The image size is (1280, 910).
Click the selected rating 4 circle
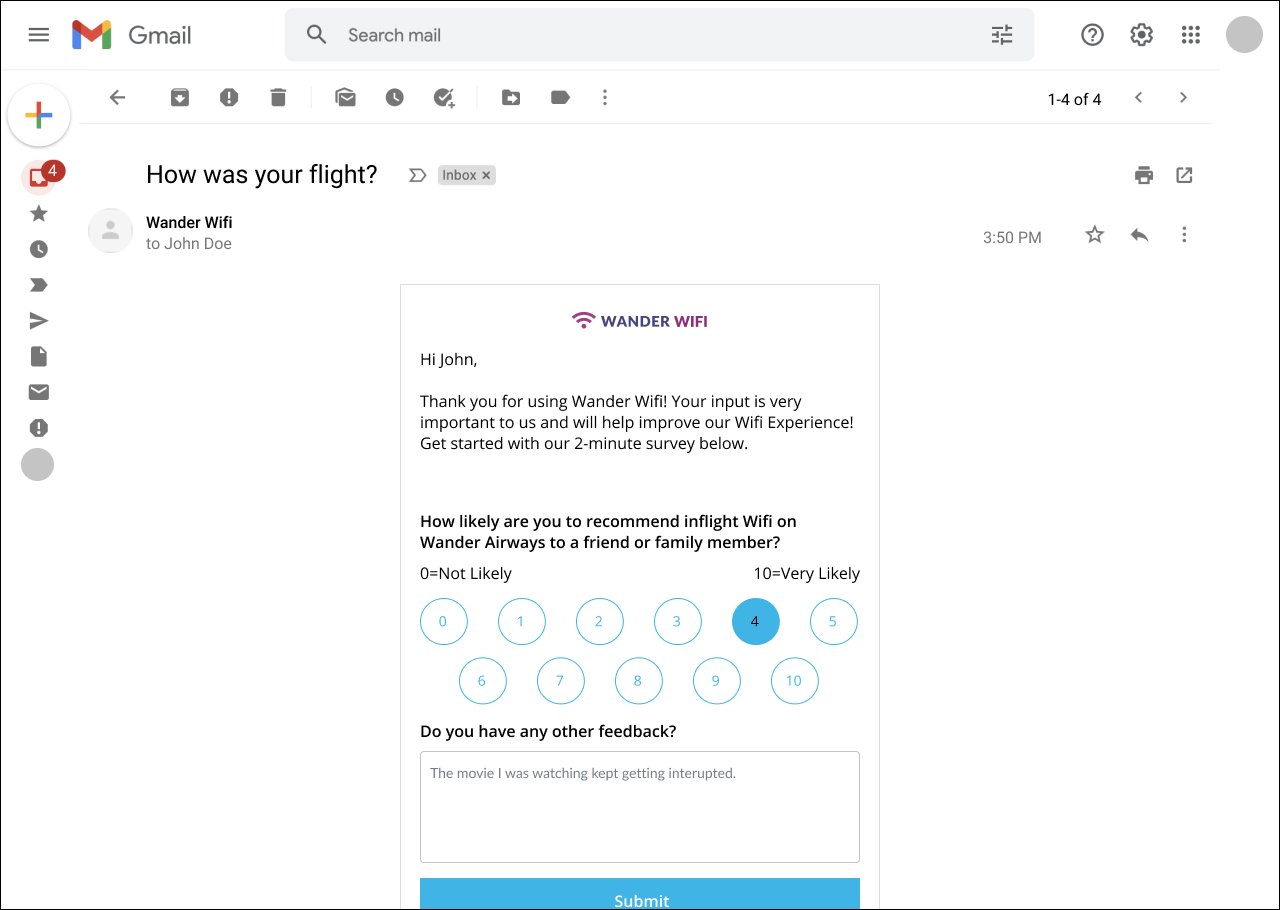(x=755, y=622)
